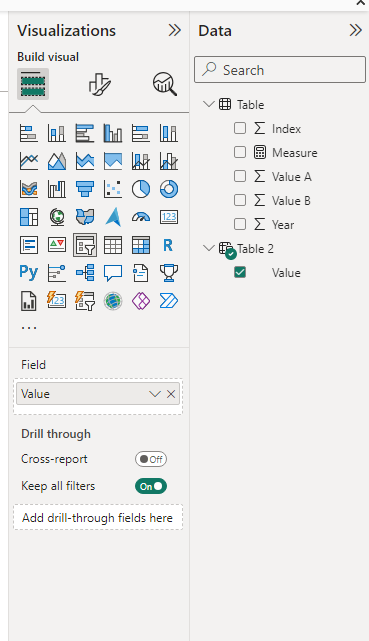Viewport: 369px width, 641px height.
Task: Select the Decomposition tree visual
Action: (x=85, y=273)
